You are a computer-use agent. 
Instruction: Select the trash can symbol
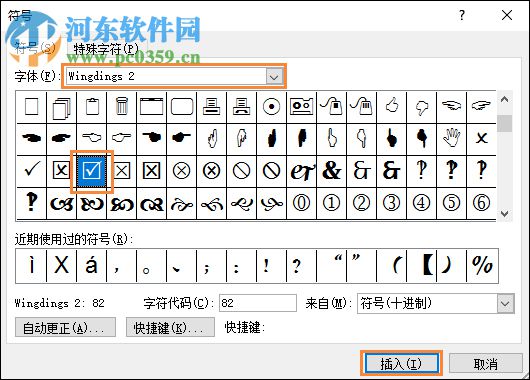point(122,107)
